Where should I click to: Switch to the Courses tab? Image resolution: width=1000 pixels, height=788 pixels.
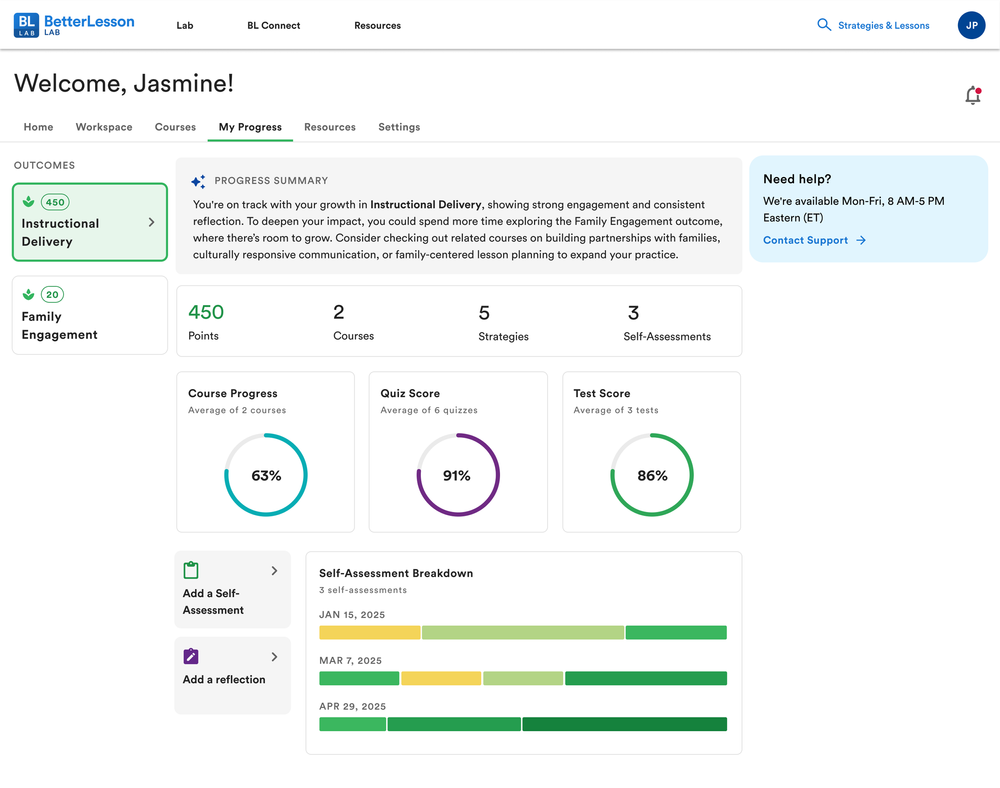[x=175, y=127]
